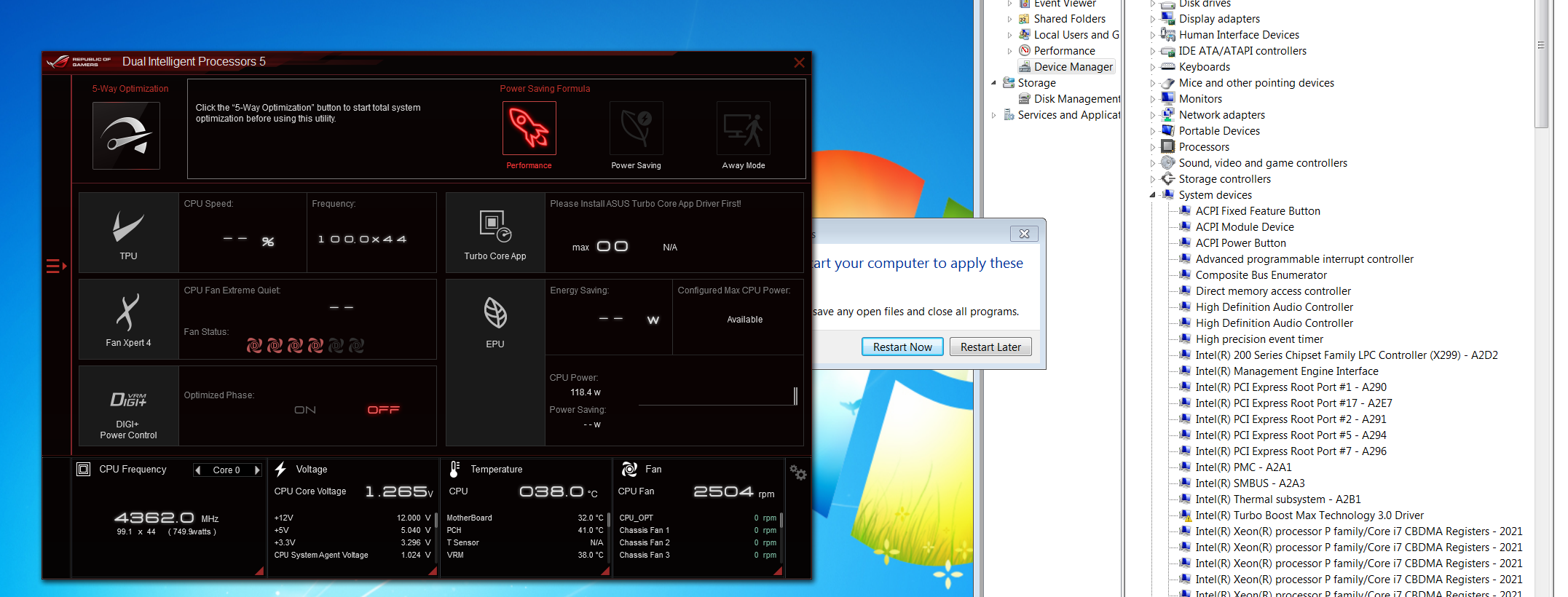Select Intel(R) SMBUS - A2A3 device
This screenshot has height=597, width=1568.
[x=1250, y=483]
